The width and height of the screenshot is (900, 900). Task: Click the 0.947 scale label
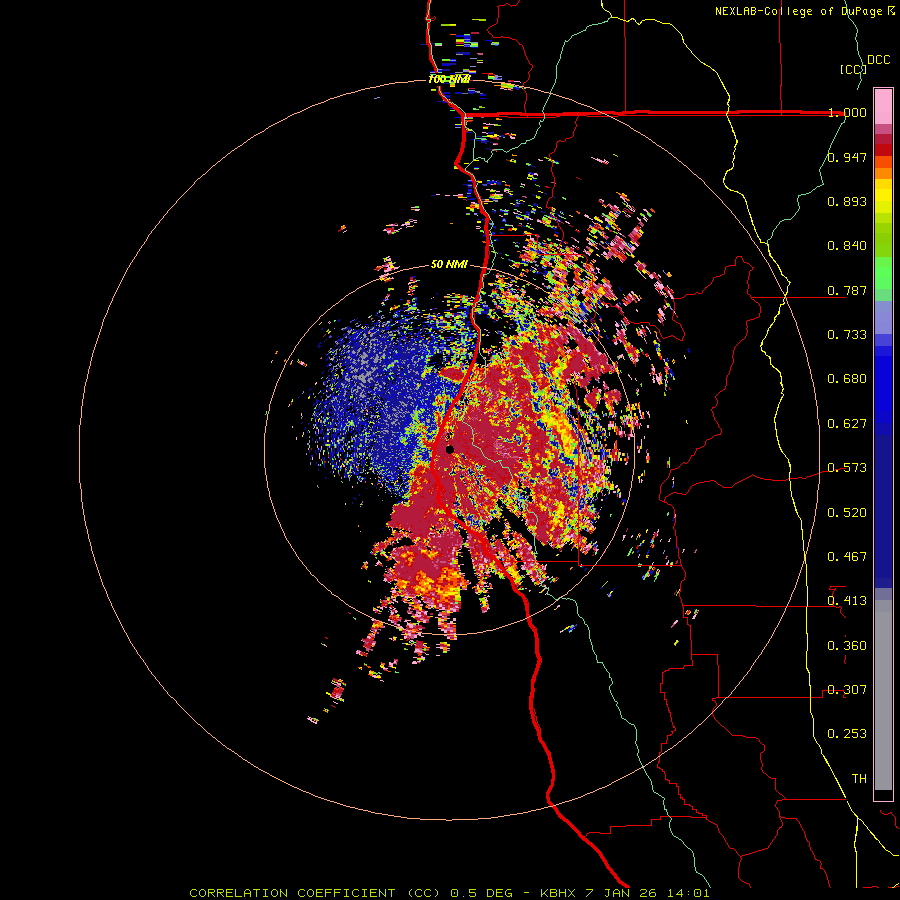point(847,157)
